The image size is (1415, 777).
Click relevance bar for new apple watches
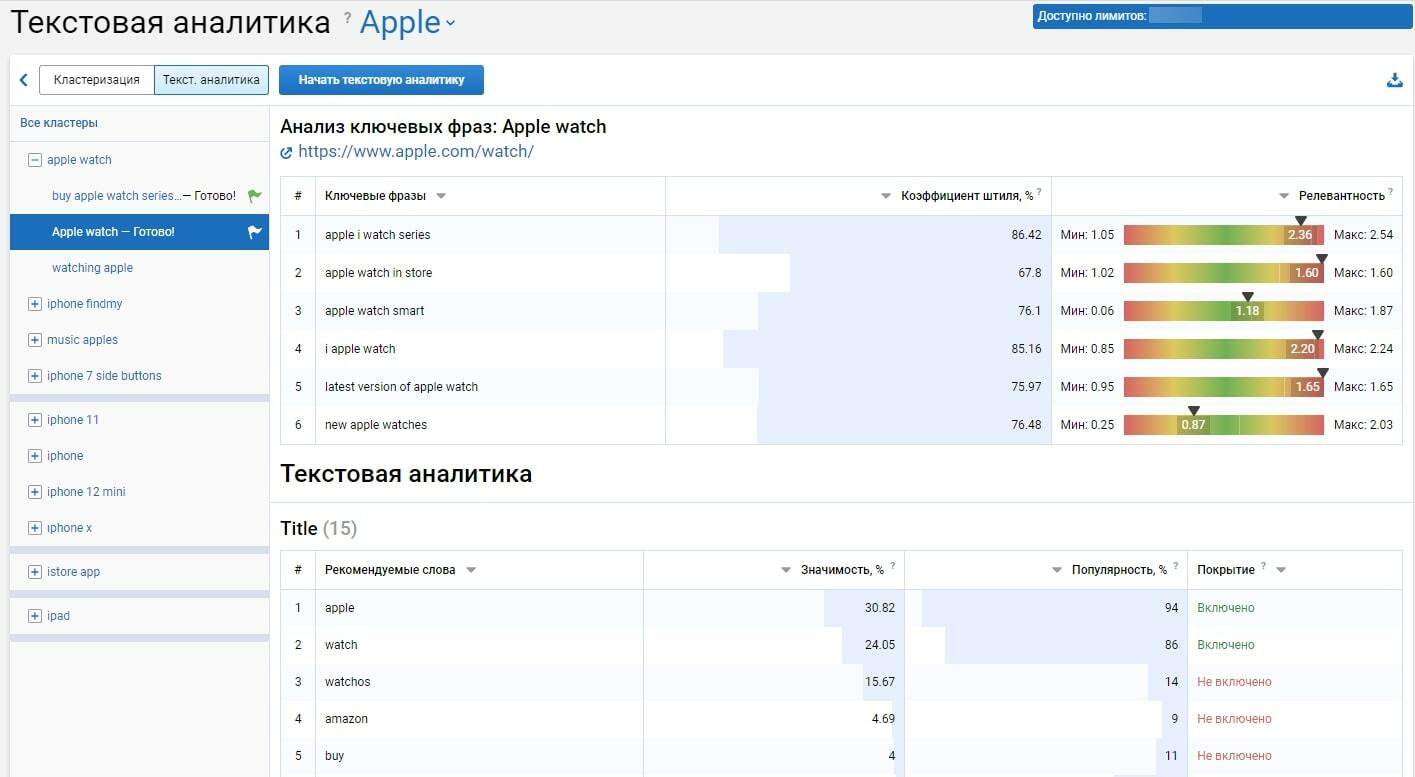click(x=1224, y=425)
